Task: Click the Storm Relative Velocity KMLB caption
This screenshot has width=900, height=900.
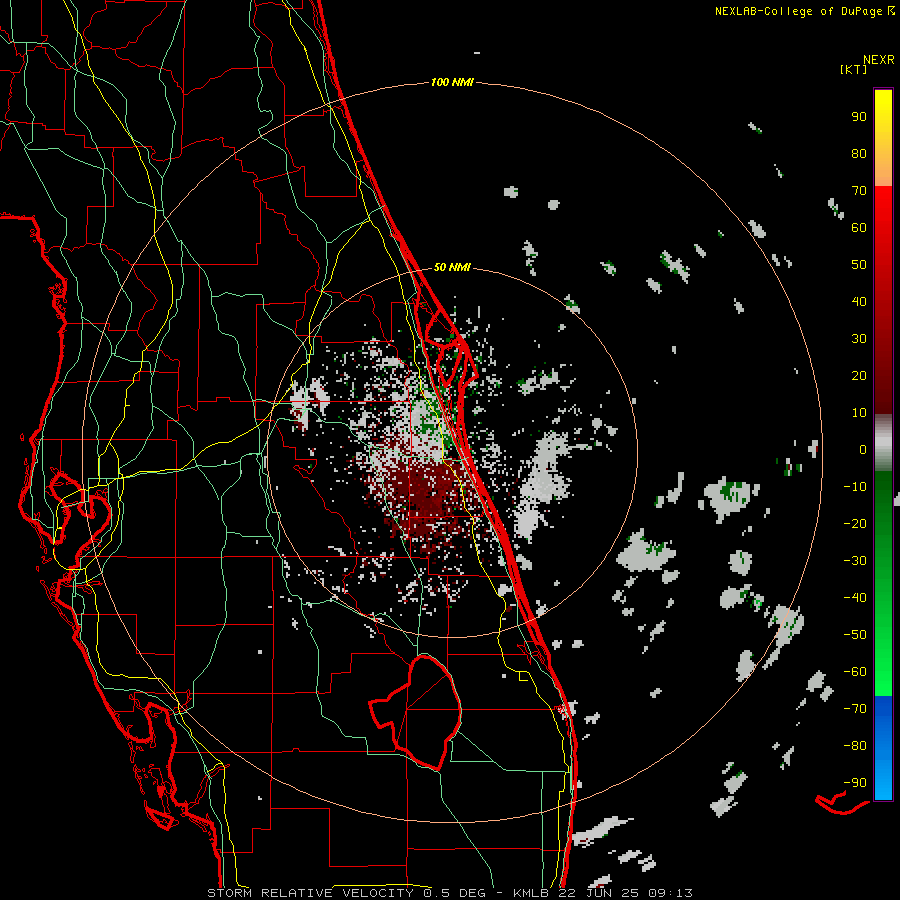Action: point(450,893)
